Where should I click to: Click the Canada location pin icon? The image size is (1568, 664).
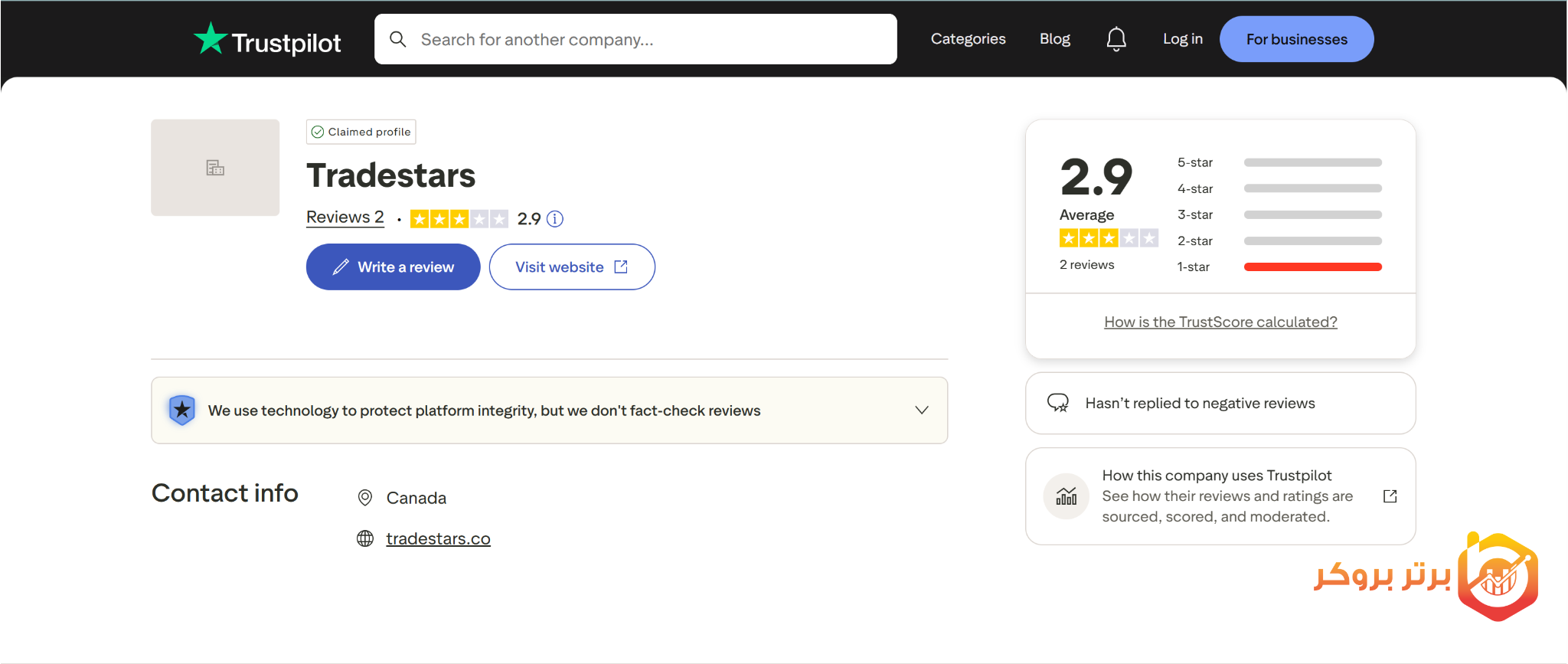coord(365,498)
